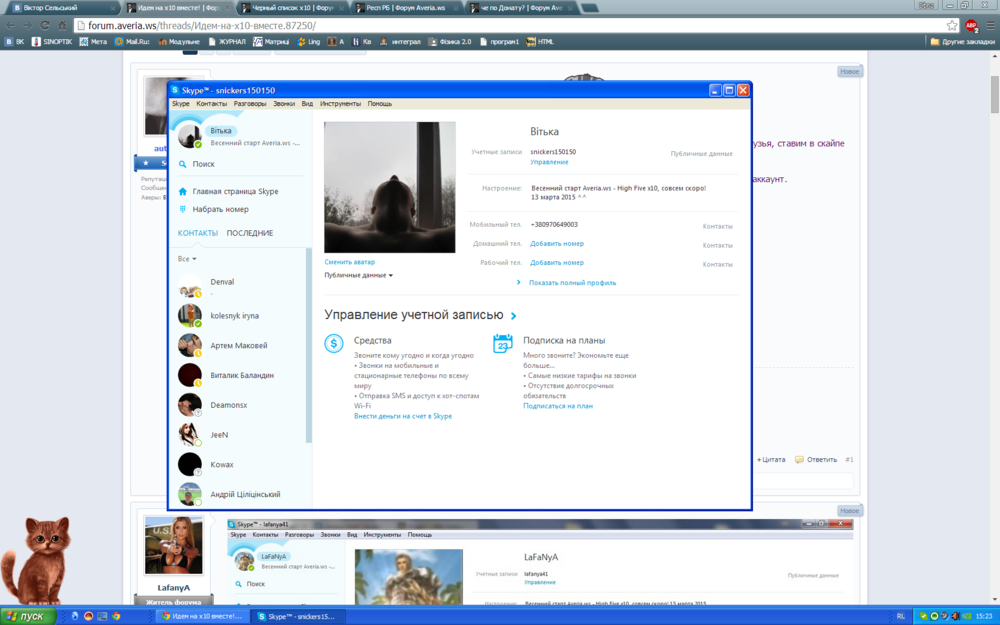The image size is (1000, 625).
Task: Expand Управление учетной записью arrow
Action: 514,316
